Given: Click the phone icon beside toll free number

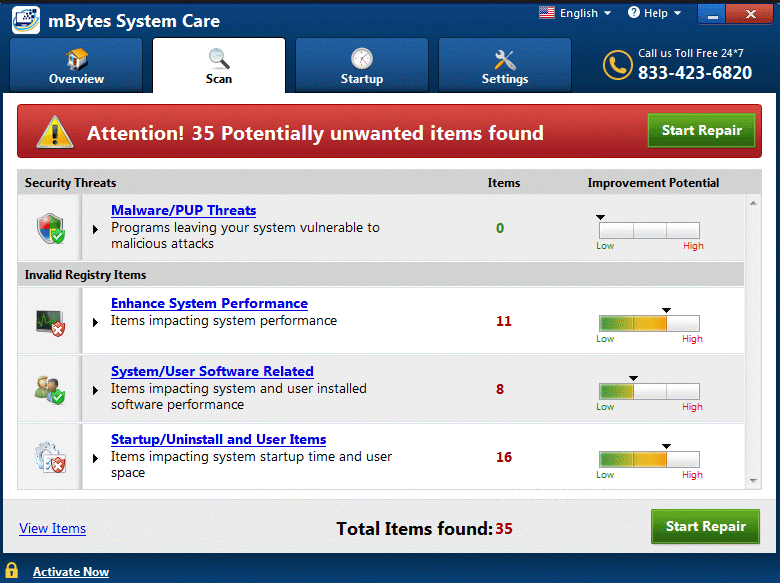Looking at the screenshot, I should click(617, 65).
